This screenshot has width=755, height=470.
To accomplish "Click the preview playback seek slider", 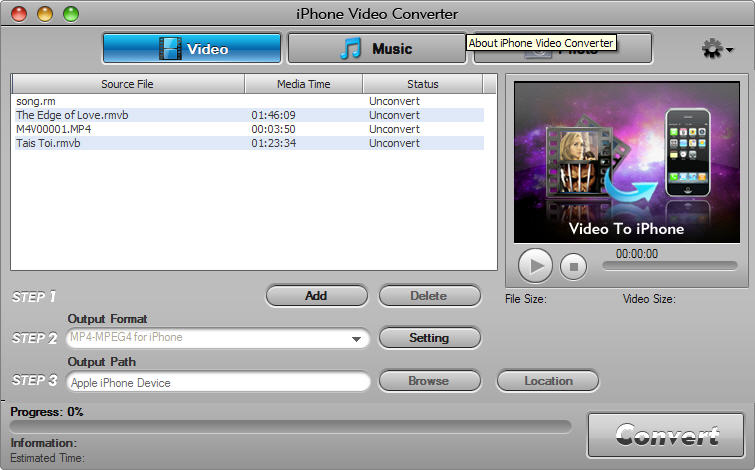I will [670, 266].
